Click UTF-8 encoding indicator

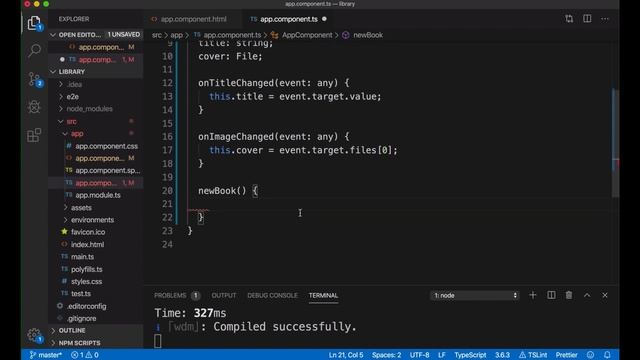click(x=419, y=355)
